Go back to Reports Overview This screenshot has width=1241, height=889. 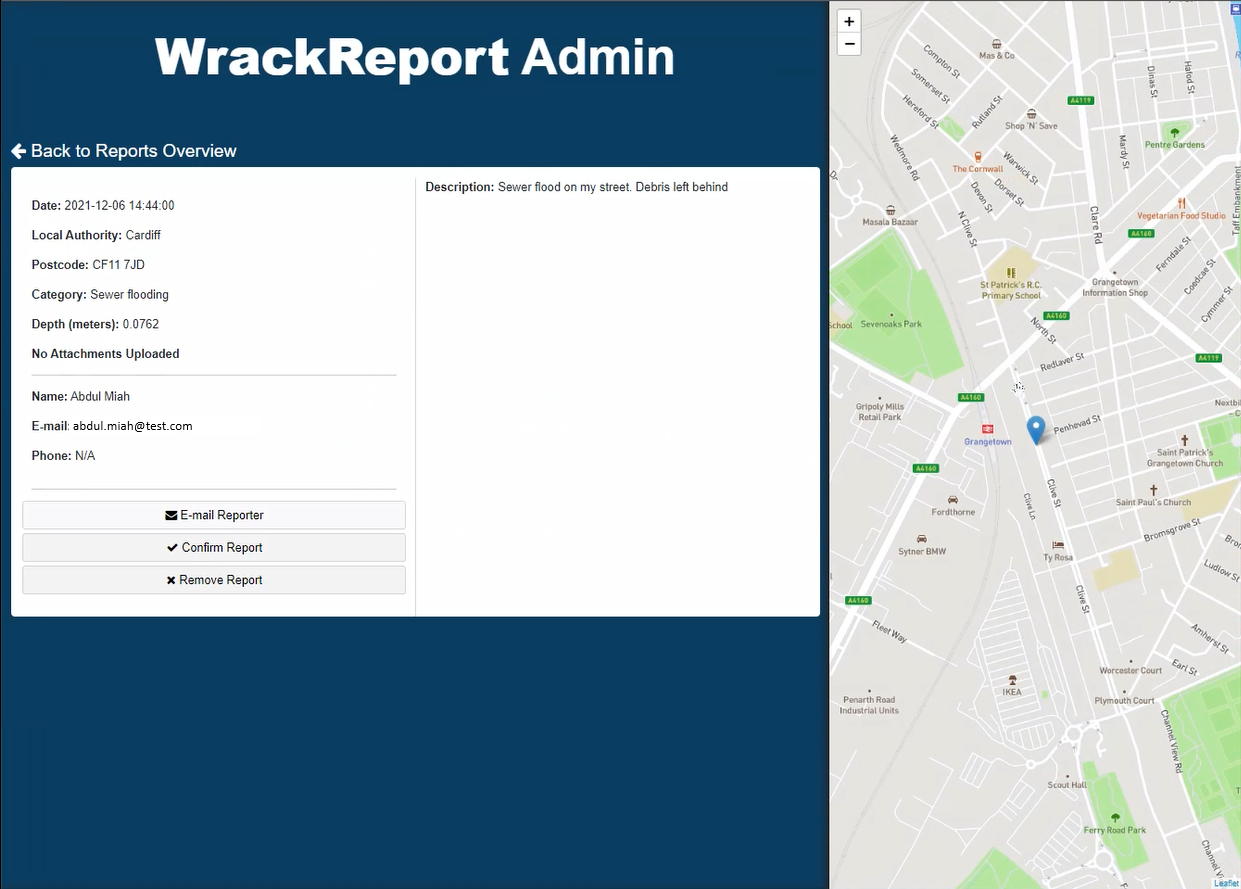(124, 151)
